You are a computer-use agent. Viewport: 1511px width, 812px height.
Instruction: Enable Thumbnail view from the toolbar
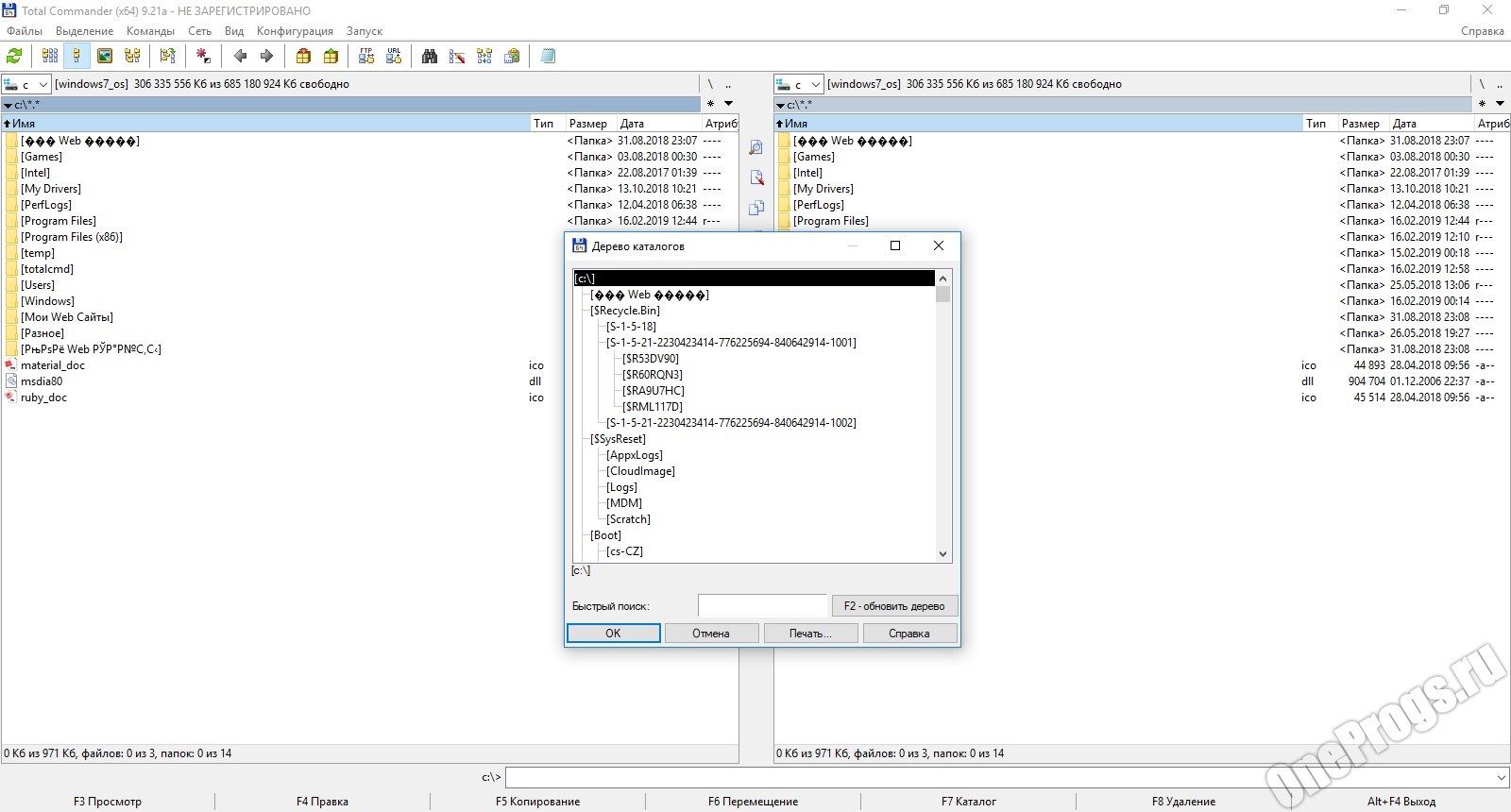(x=105, y=57)
